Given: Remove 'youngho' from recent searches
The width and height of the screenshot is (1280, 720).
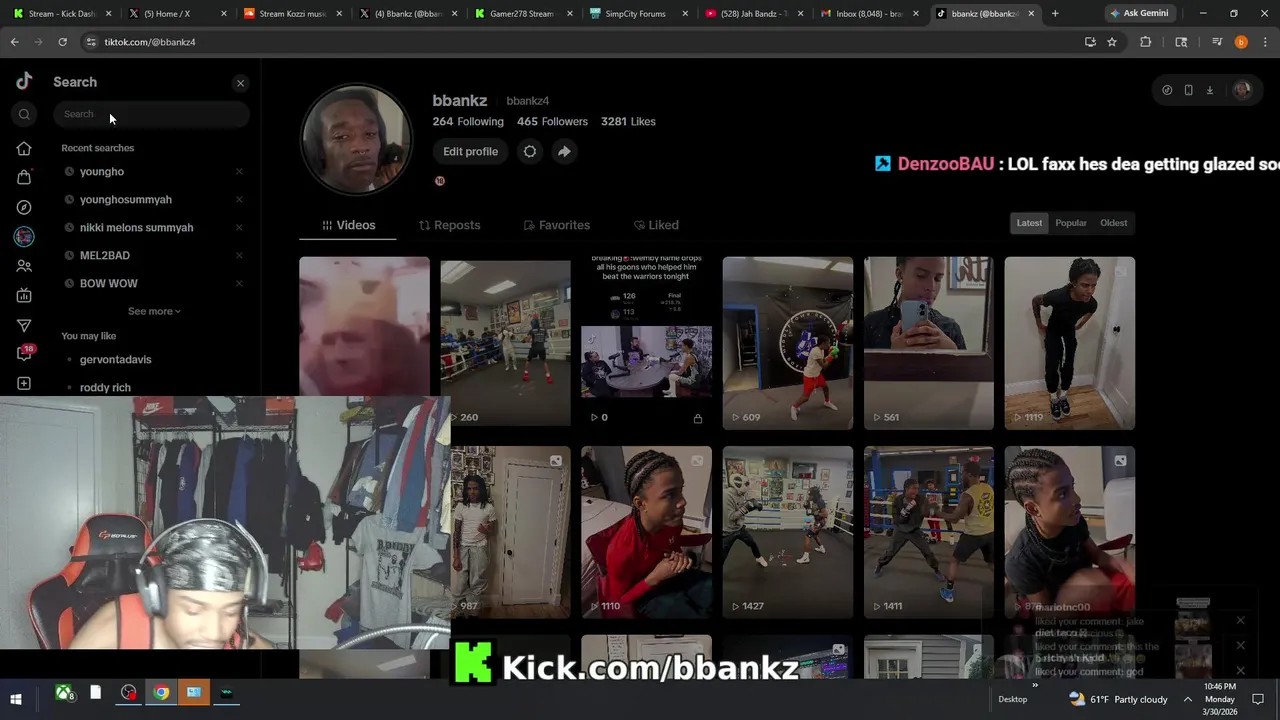Looking at the screenshot, I should click(x=239, y=172).
